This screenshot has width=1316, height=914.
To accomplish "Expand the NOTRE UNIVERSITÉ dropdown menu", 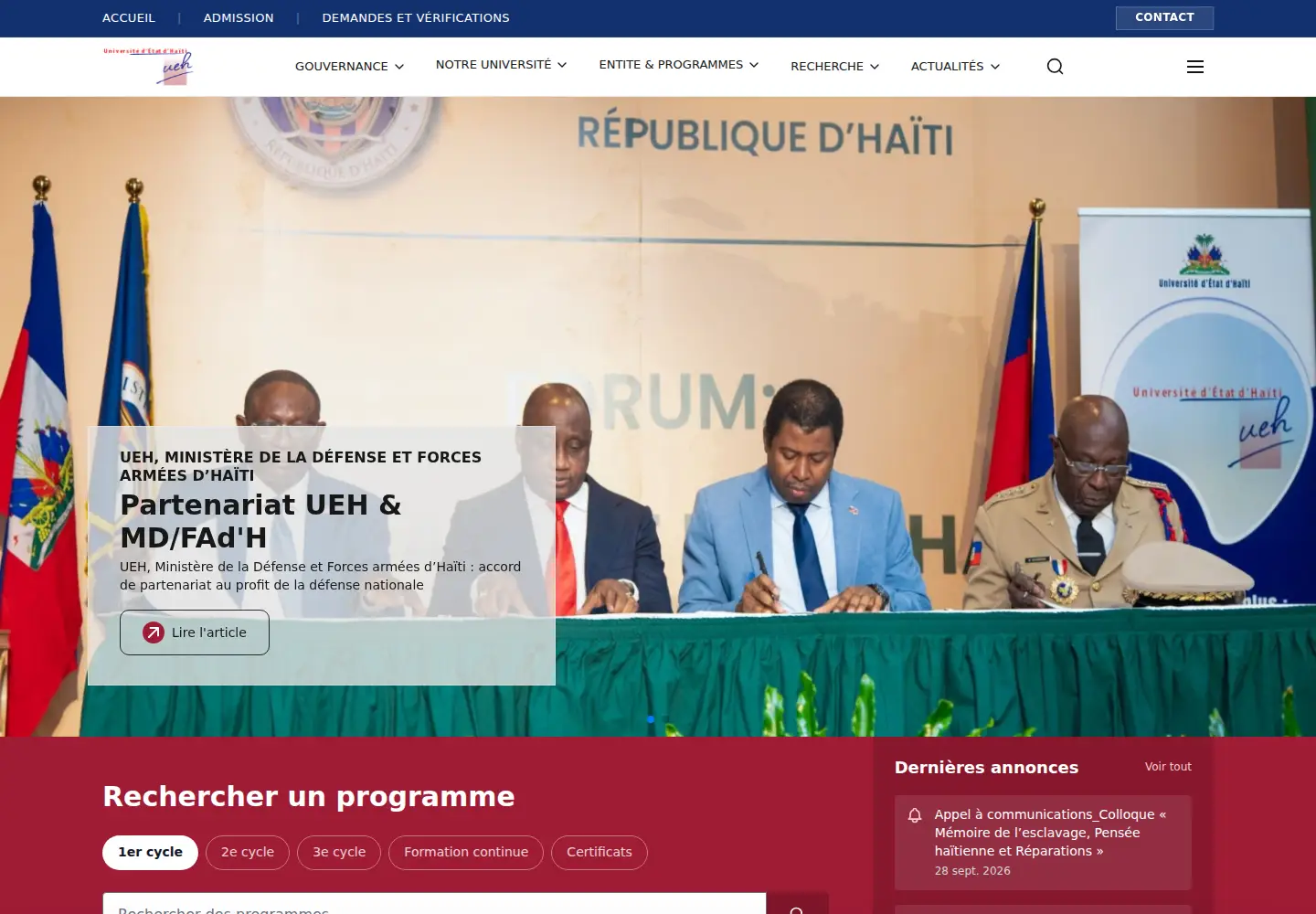I will [x=501, y=65].
